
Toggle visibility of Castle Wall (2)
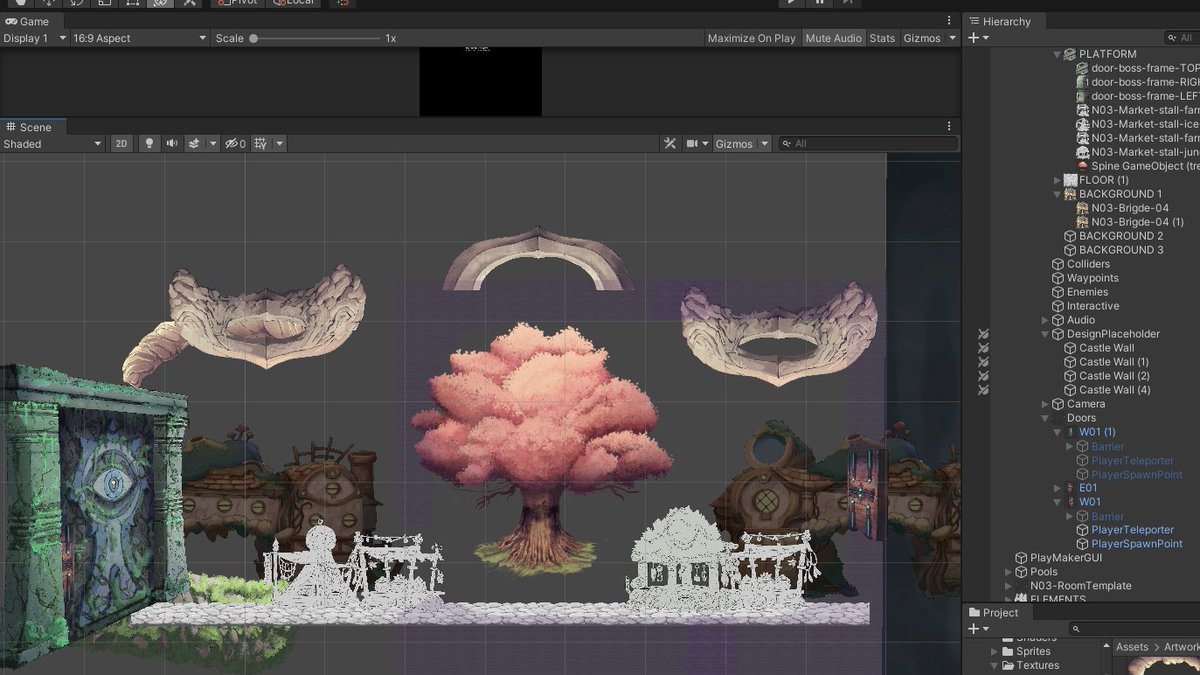983,376
